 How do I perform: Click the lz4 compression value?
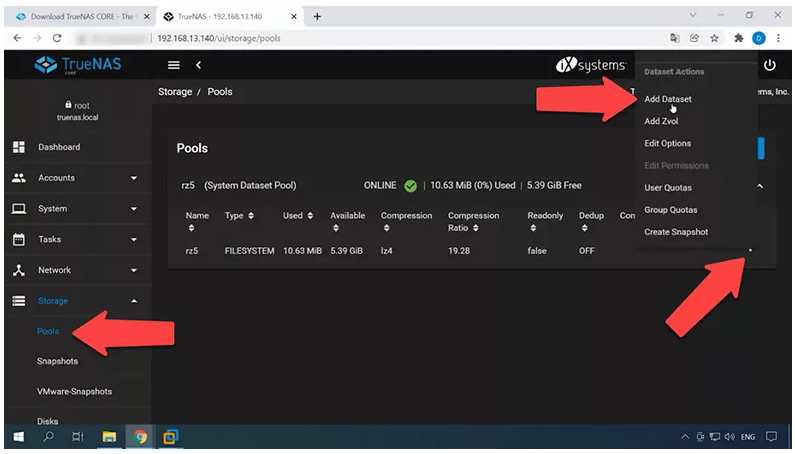(386, 251)
